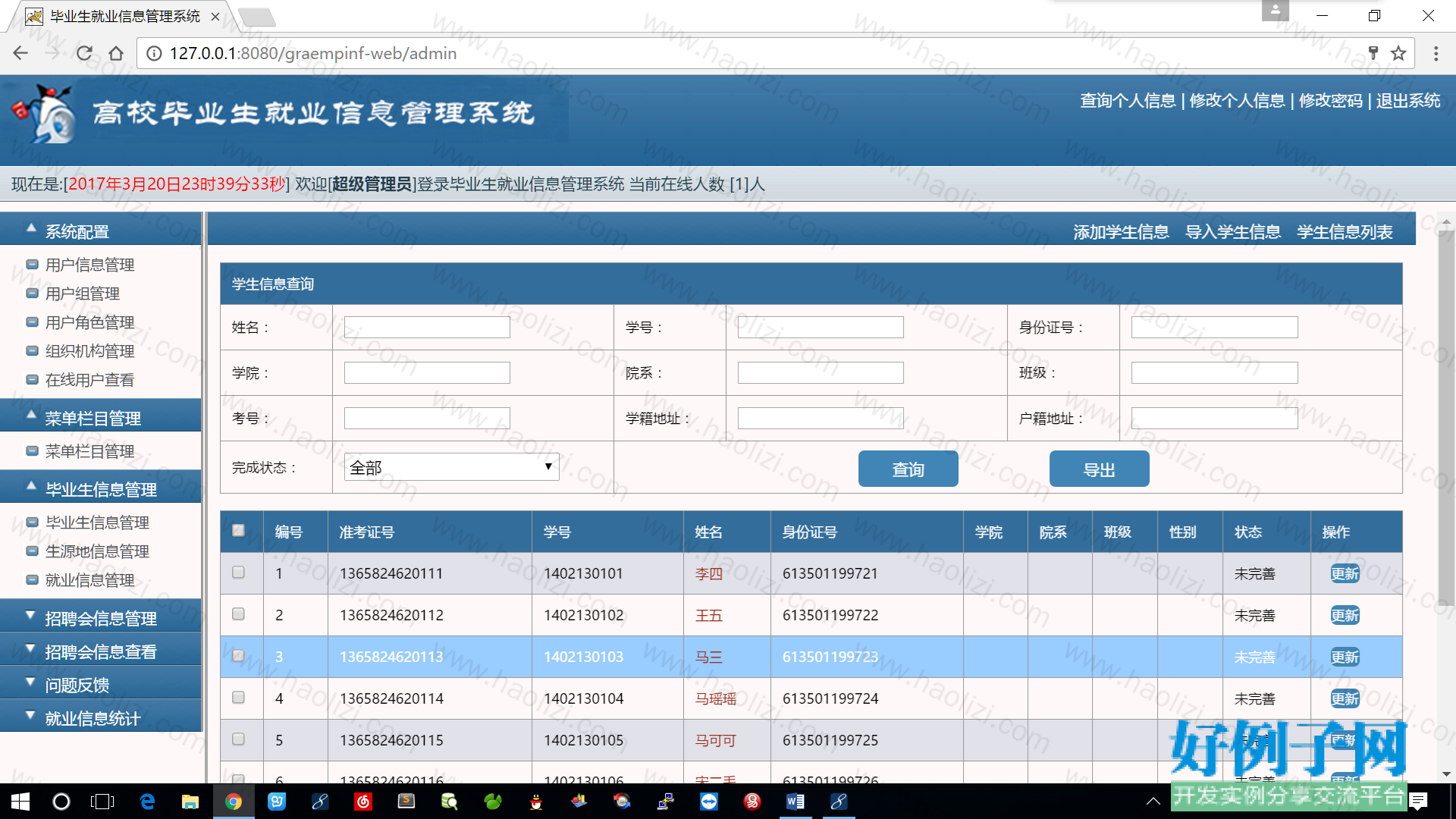
Task: Open the Chrome three-dot menu
Action: tap(1436, 53)
